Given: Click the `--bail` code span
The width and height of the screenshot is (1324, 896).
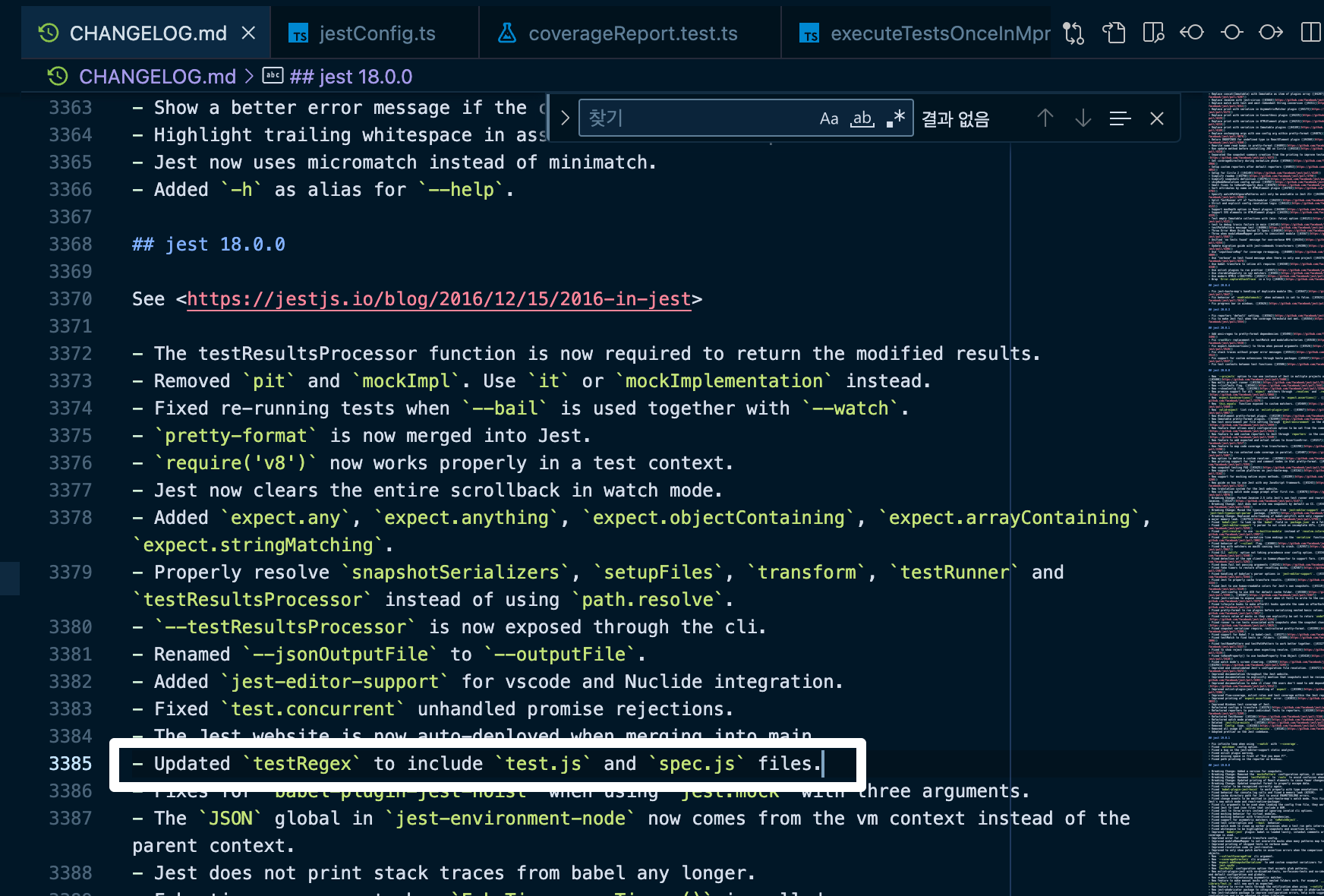Looking at the screenshot, I should [x=505, y=409].
